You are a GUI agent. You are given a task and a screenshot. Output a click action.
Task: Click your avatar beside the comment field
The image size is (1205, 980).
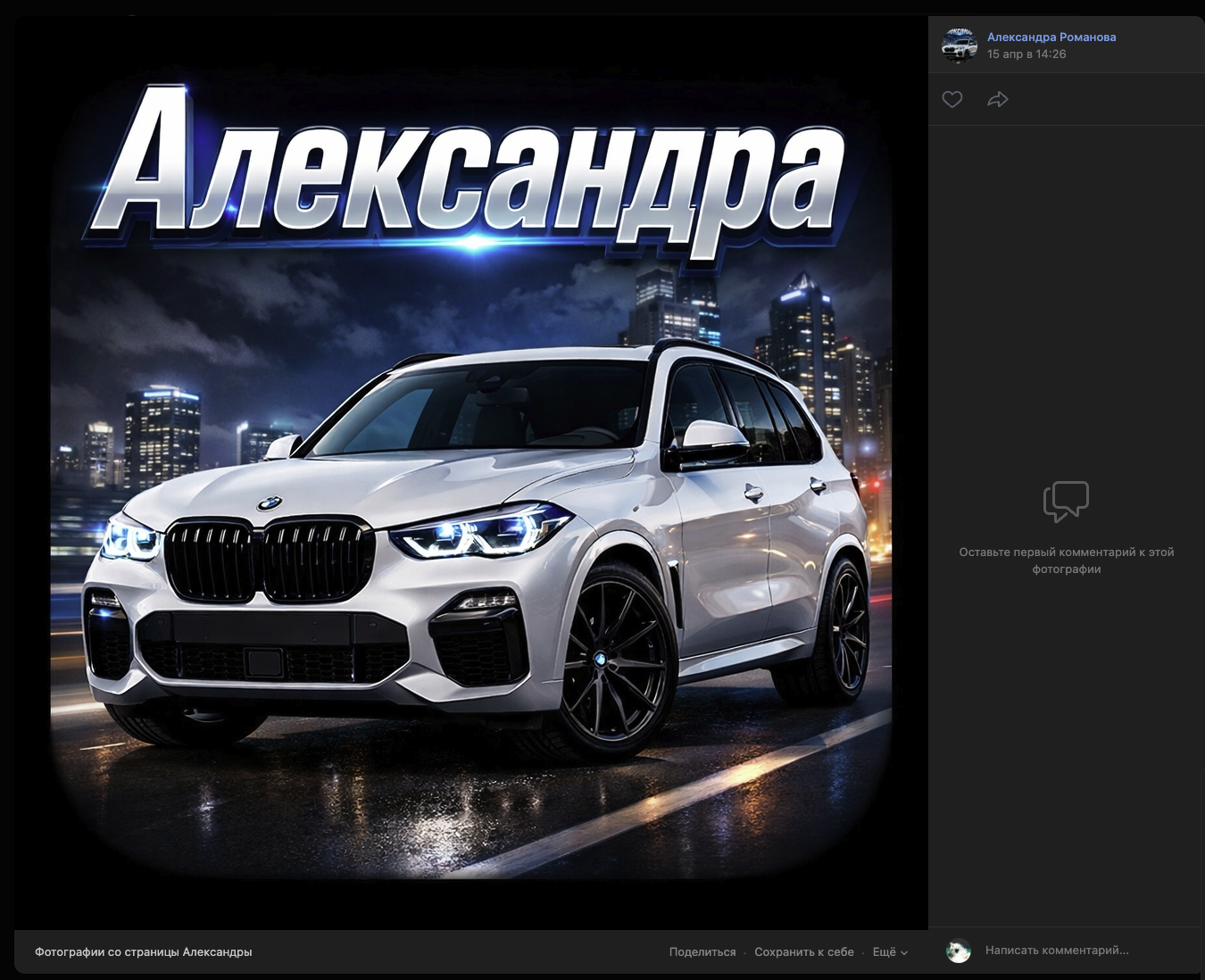coord(959,951)
